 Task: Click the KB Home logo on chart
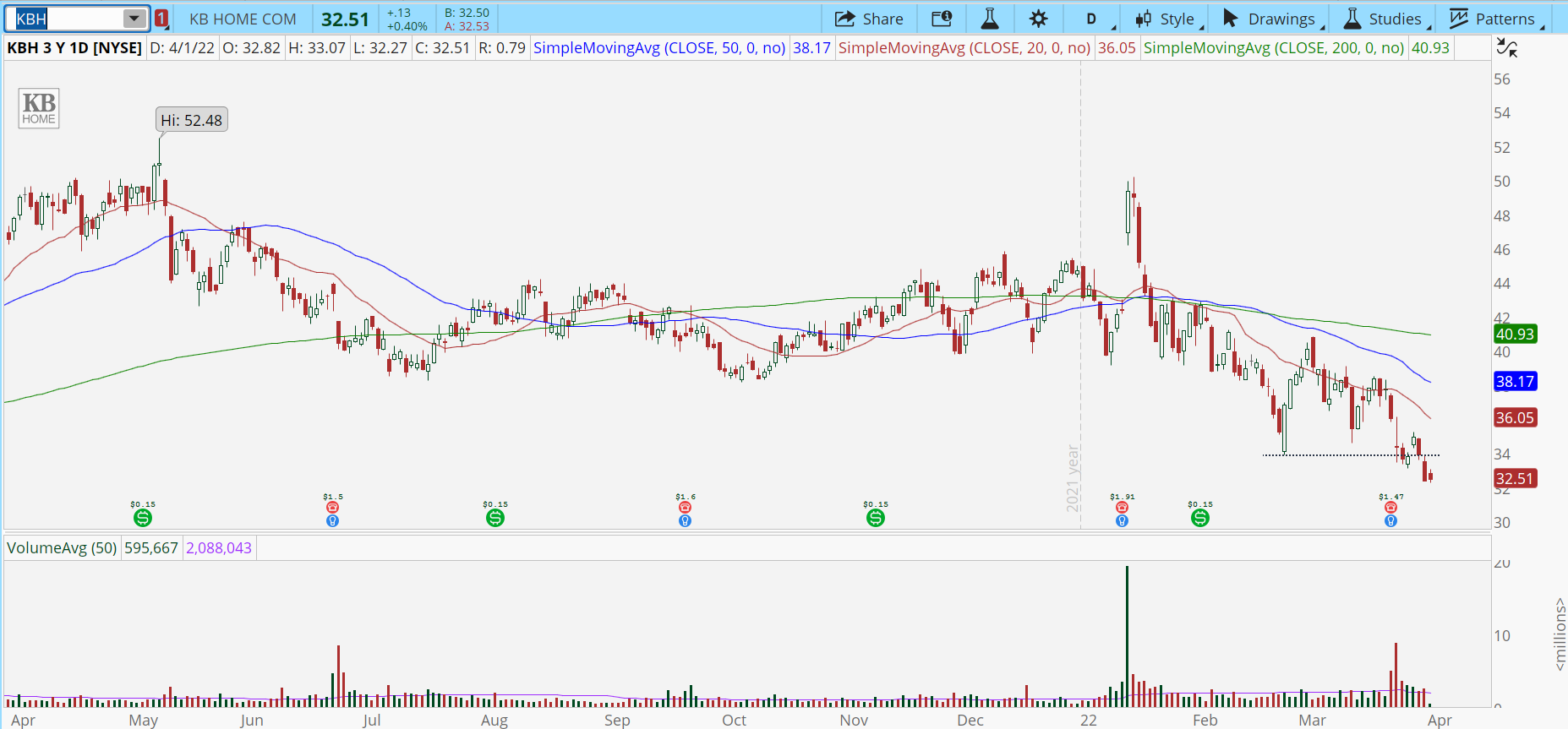39,108
